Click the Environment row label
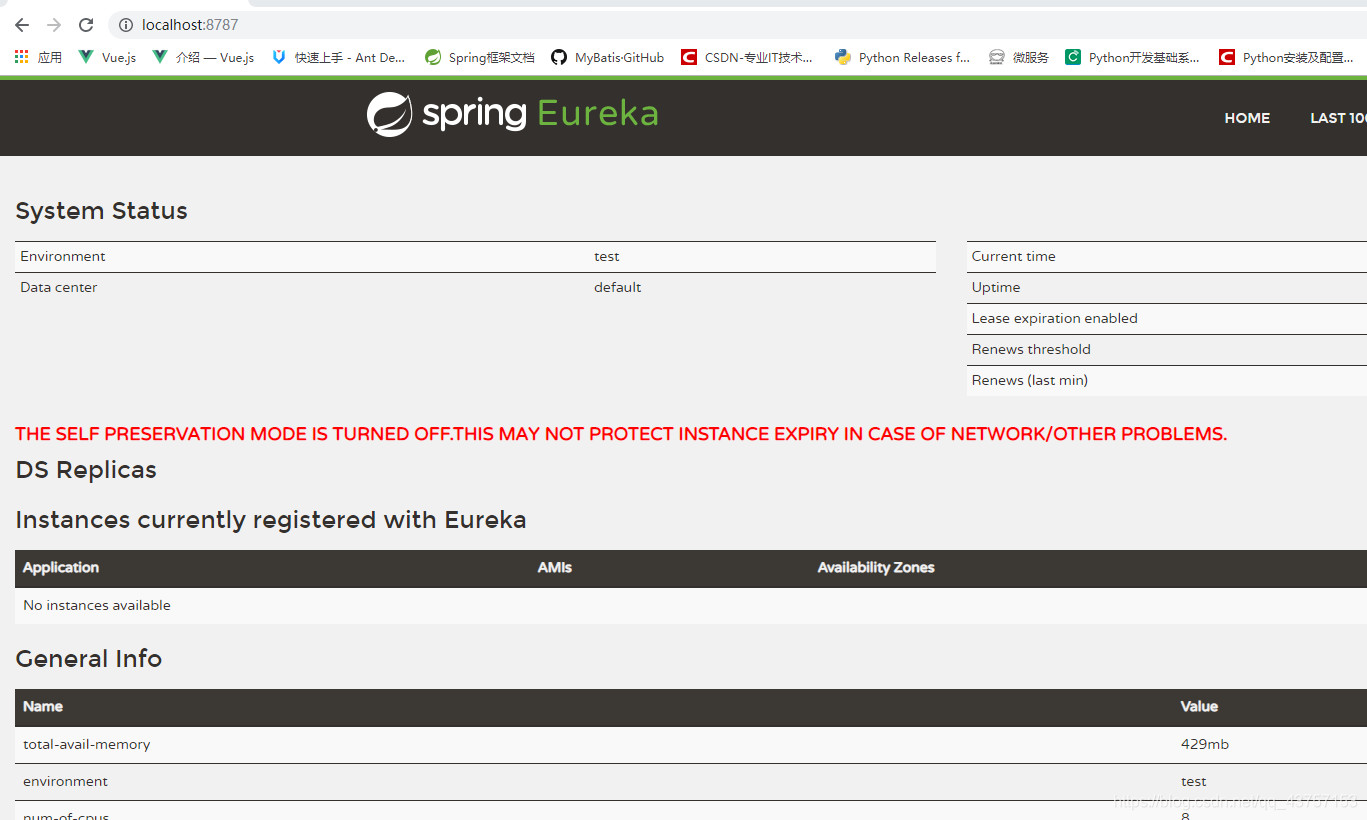 click(62, 257)
